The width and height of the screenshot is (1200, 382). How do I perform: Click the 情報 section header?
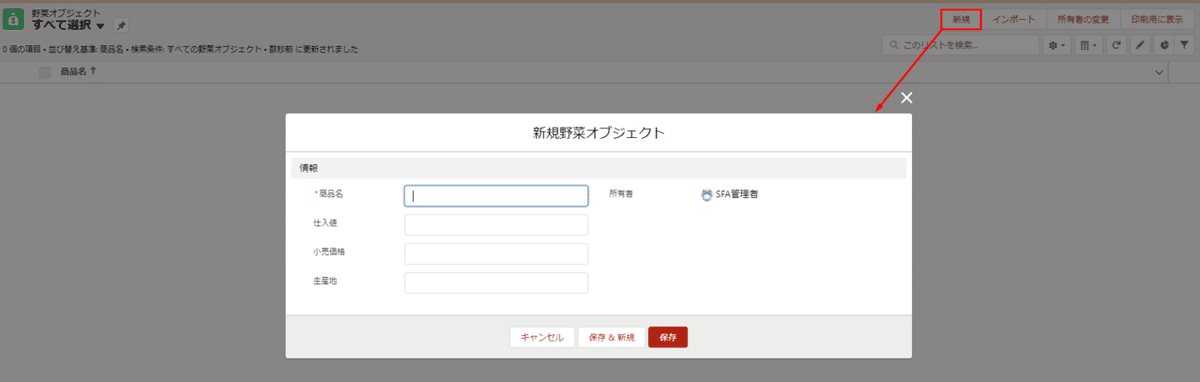point(598,168)
